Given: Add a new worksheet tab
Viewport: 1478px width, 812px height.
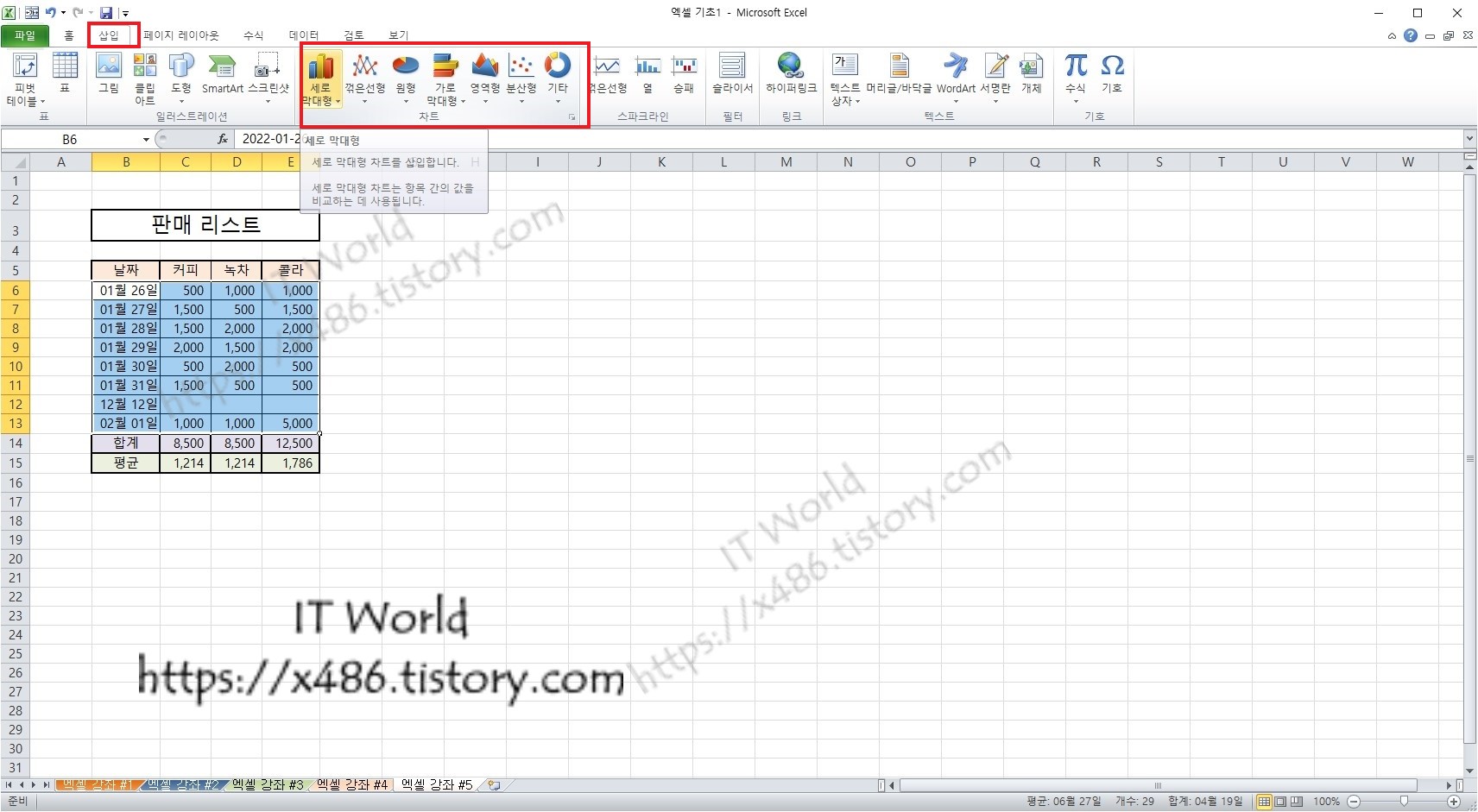Looking at the screenshot, I should point(495,785).
